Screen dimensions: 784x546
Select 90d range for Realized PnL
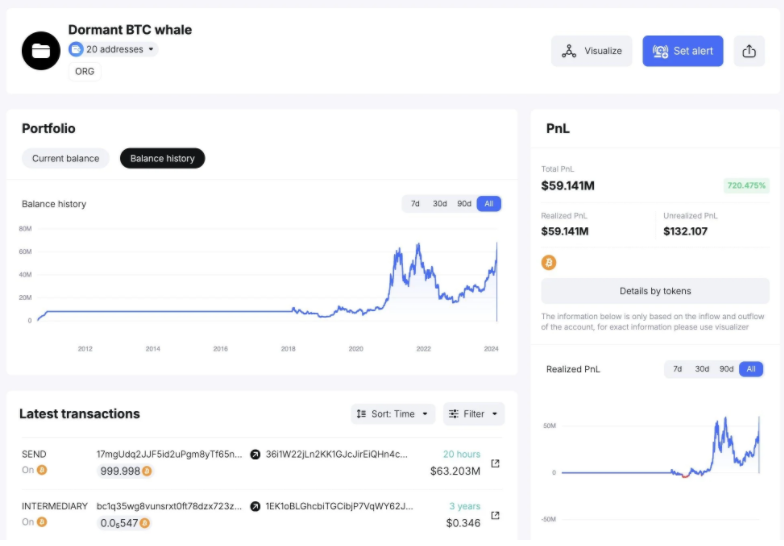pyautogui.click(x=726, y=369)
